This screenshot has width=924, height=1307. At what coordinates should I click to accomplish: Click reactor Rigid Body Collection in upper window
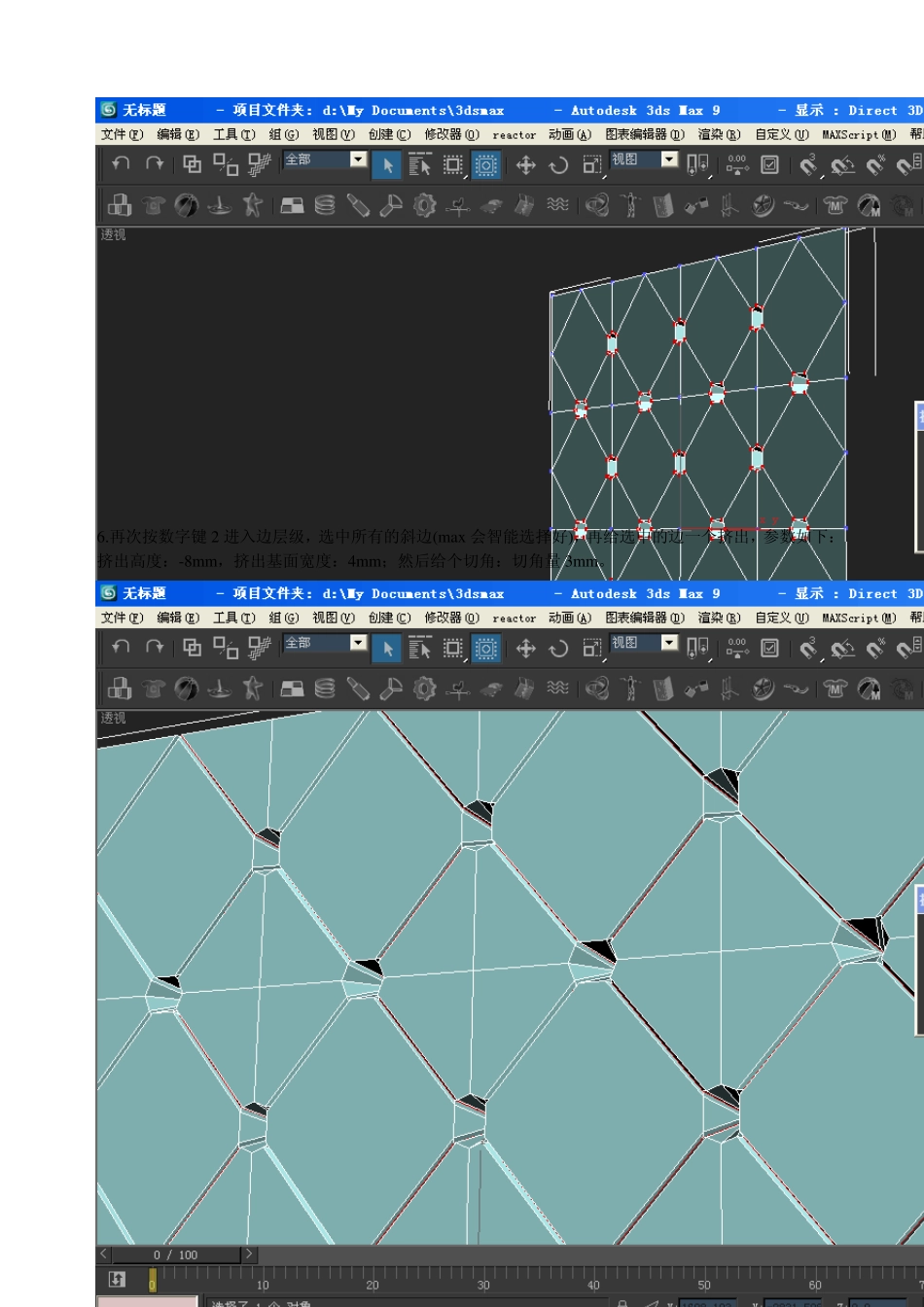click(x=120, y=205)
